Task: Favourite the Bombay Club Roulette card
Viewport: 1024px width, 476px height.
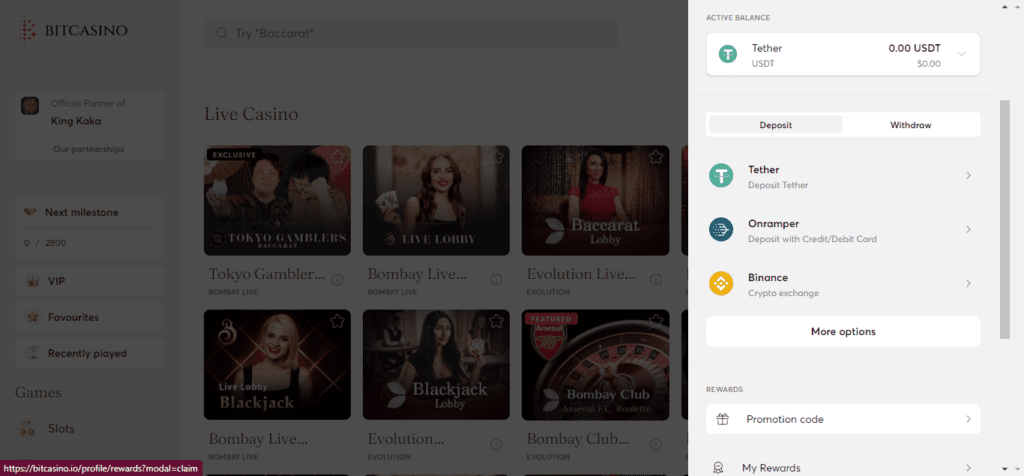Action: pyautogui.click(x=656, y=321)
